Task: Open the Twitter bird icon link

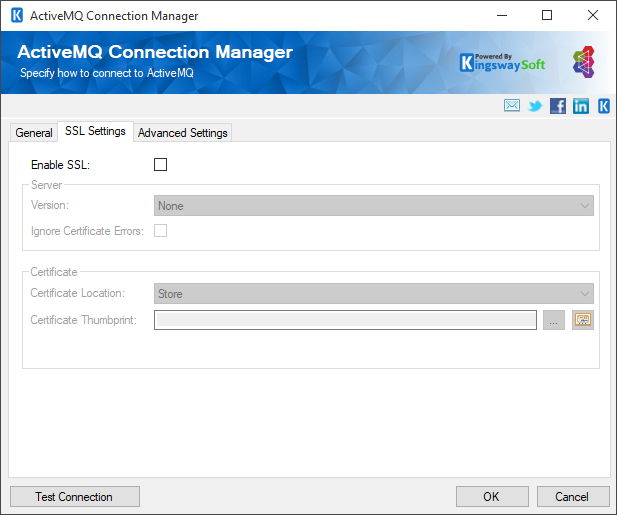Action: click(x=535, y=106)
